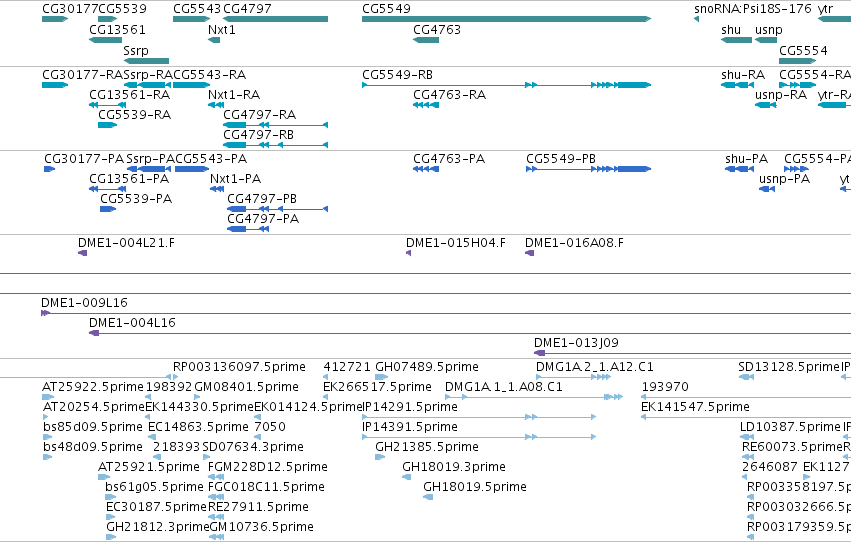The image size is (851, 542).
Task: Click the usnp-RA transcript label
Action: pyautogui.click(x=781, y=95)
